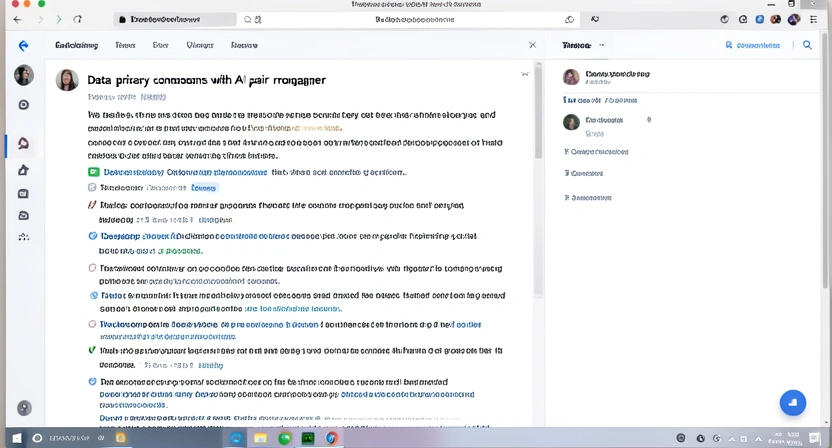Click the blue link text under right panel avatar
The width and height of the screenshot is (832, 448).
point(600,100)
